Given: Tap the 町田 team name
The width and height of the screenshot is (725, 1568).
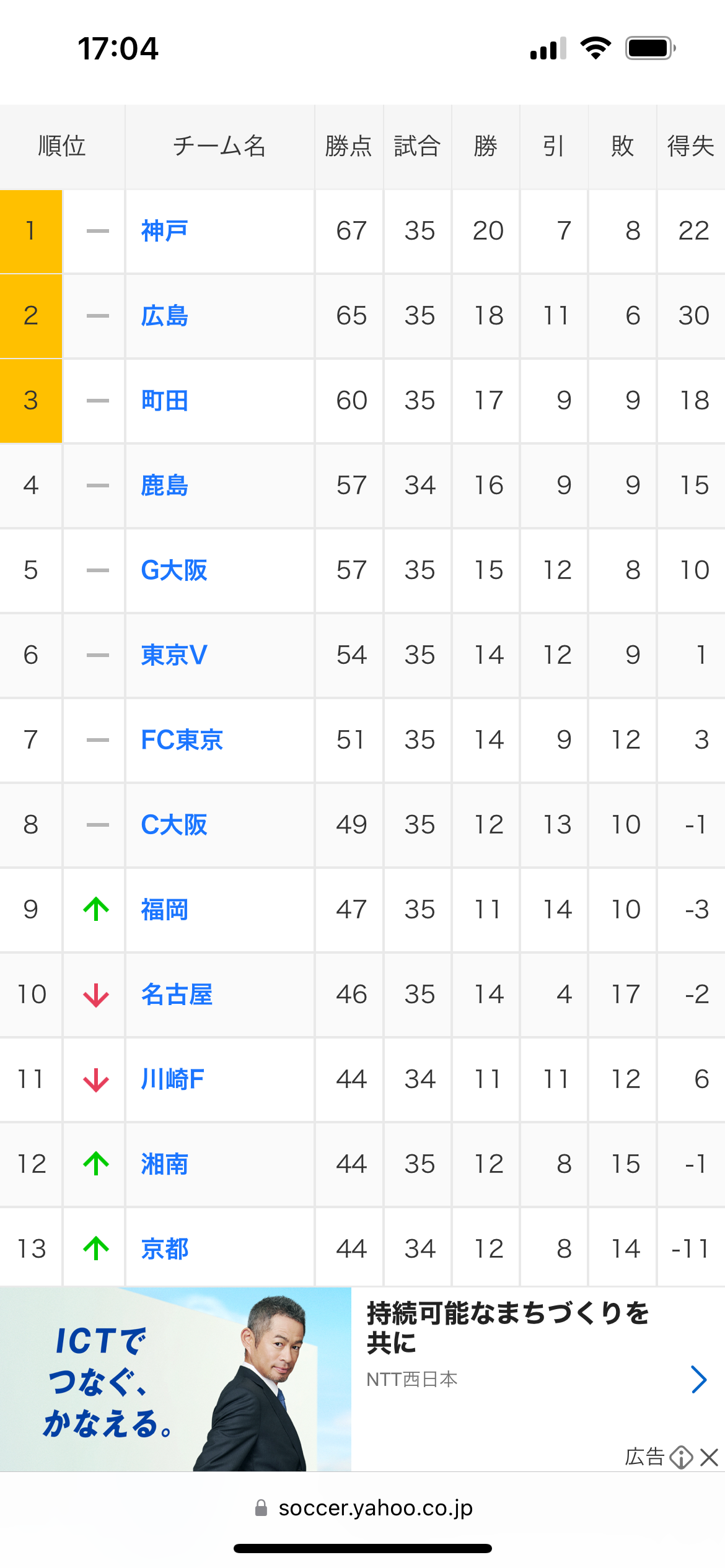Looking at the screenshot, I should coord(164,401).
